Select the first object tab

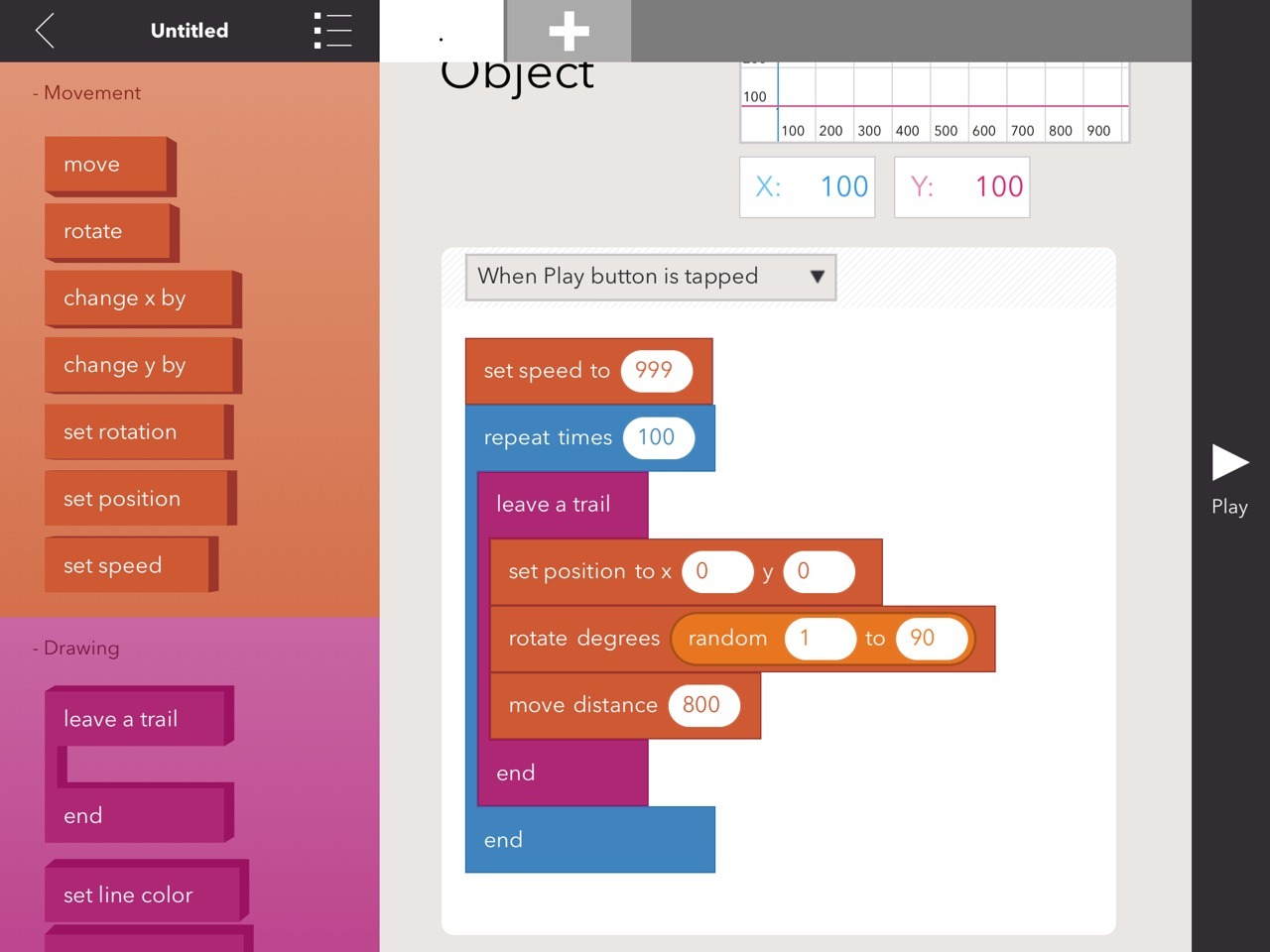click(x=442, y=31)
